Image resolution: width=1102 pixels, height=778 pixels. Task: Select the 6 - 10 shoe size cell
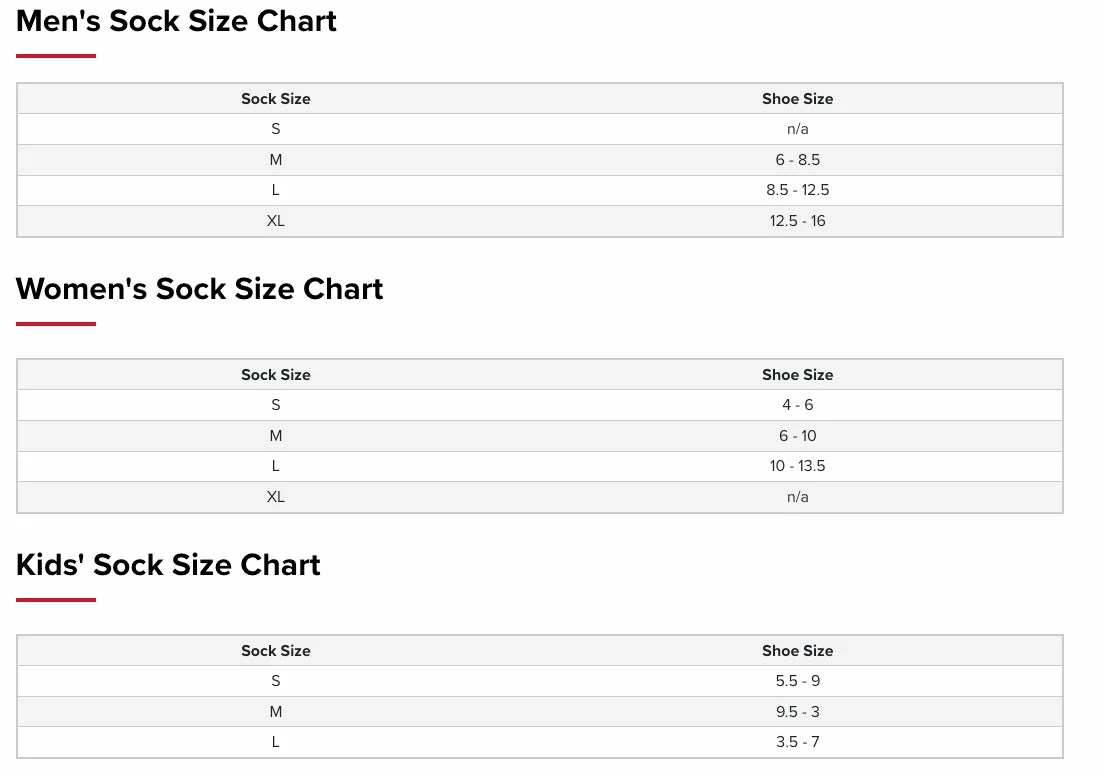click(x=797, y=436)
